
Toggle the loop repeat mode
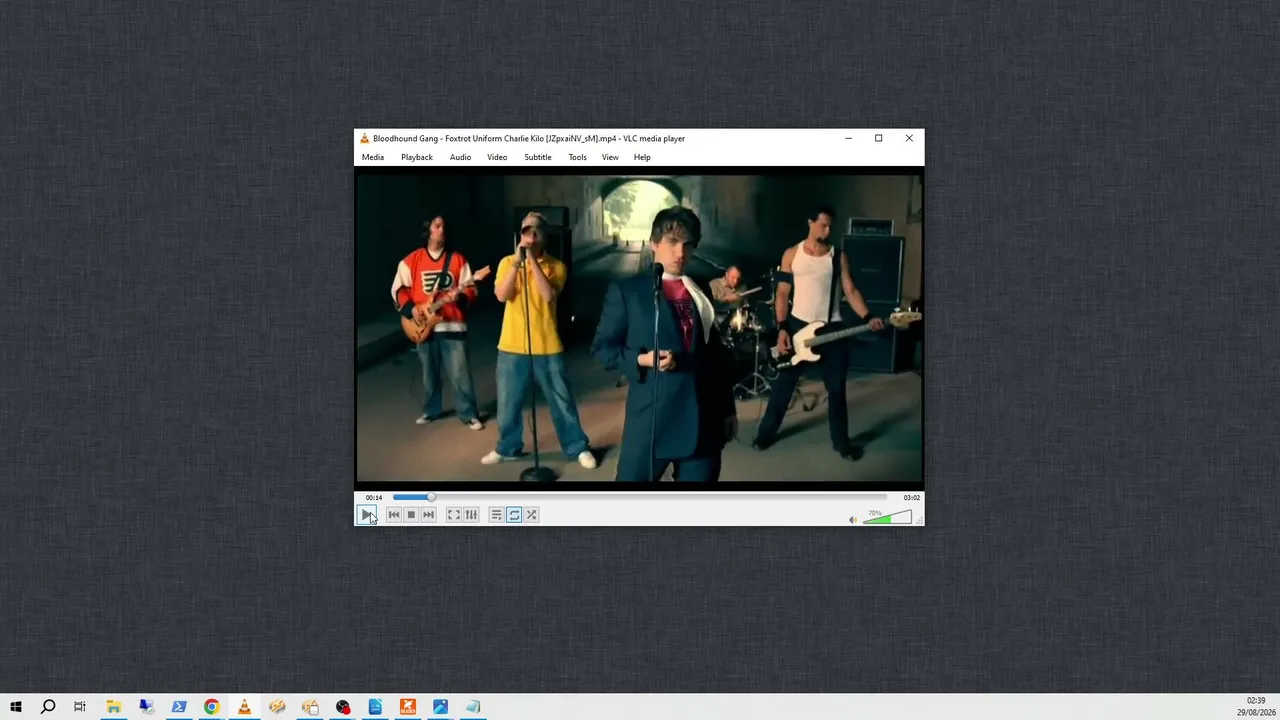tap(514, 515)
